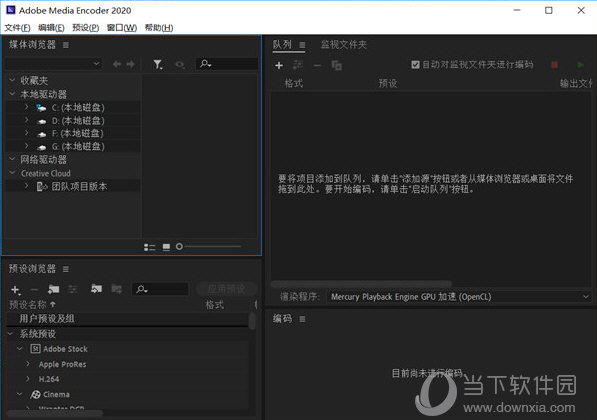Viewport: 597px width, 420px height.
Task: Open the Media Browser path dropdown
Action: [54, 64]
